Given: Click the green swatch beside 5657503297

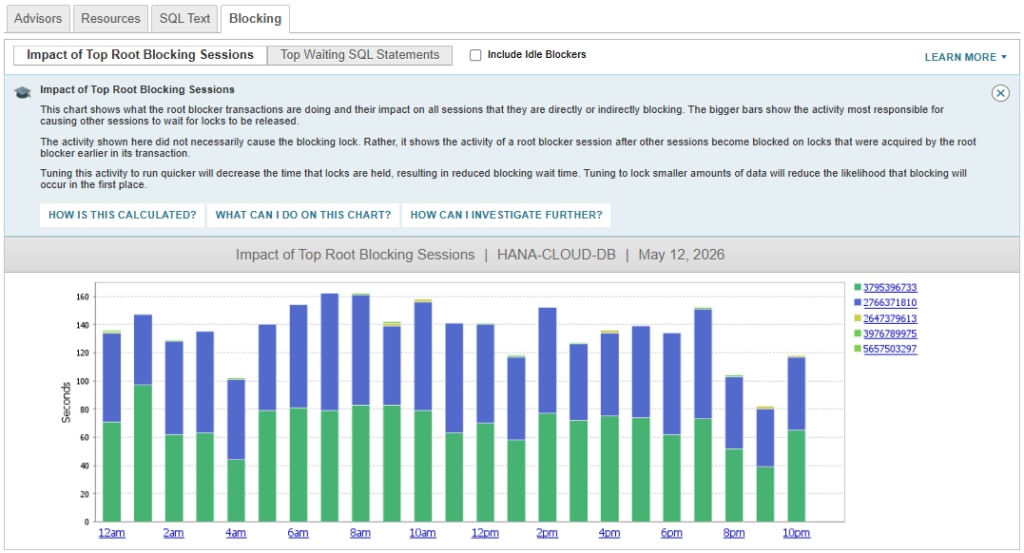Looking at the screenshot, I should [x=857, y=349].
